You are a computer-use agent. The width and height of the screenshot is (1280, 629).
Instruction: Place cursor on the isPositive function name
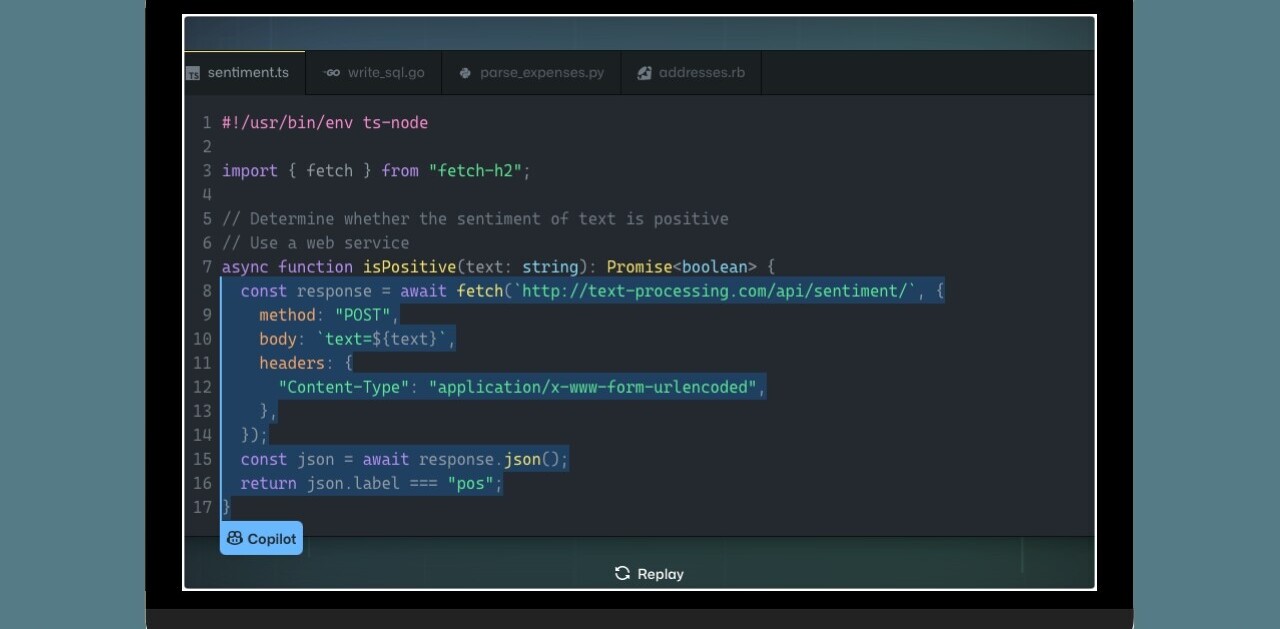click(x=410, y=267)
